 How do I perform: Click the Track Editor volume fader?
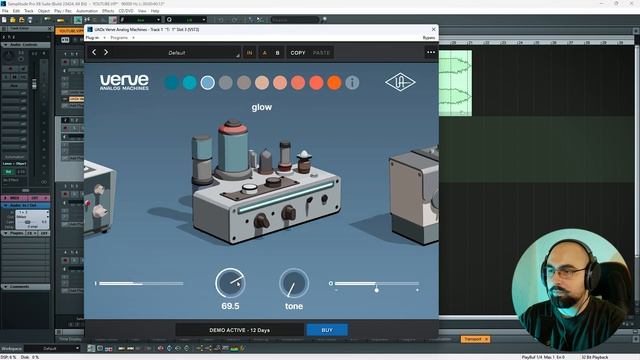point(34,84)
